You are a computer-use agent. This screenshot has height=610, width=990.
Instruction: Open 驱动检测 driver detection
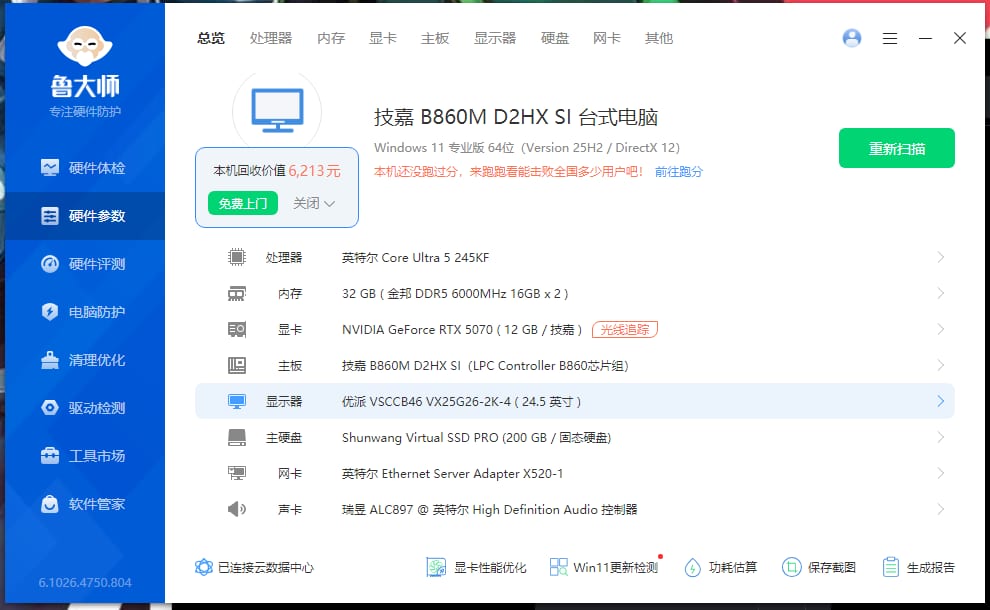[x=84, y=408]
